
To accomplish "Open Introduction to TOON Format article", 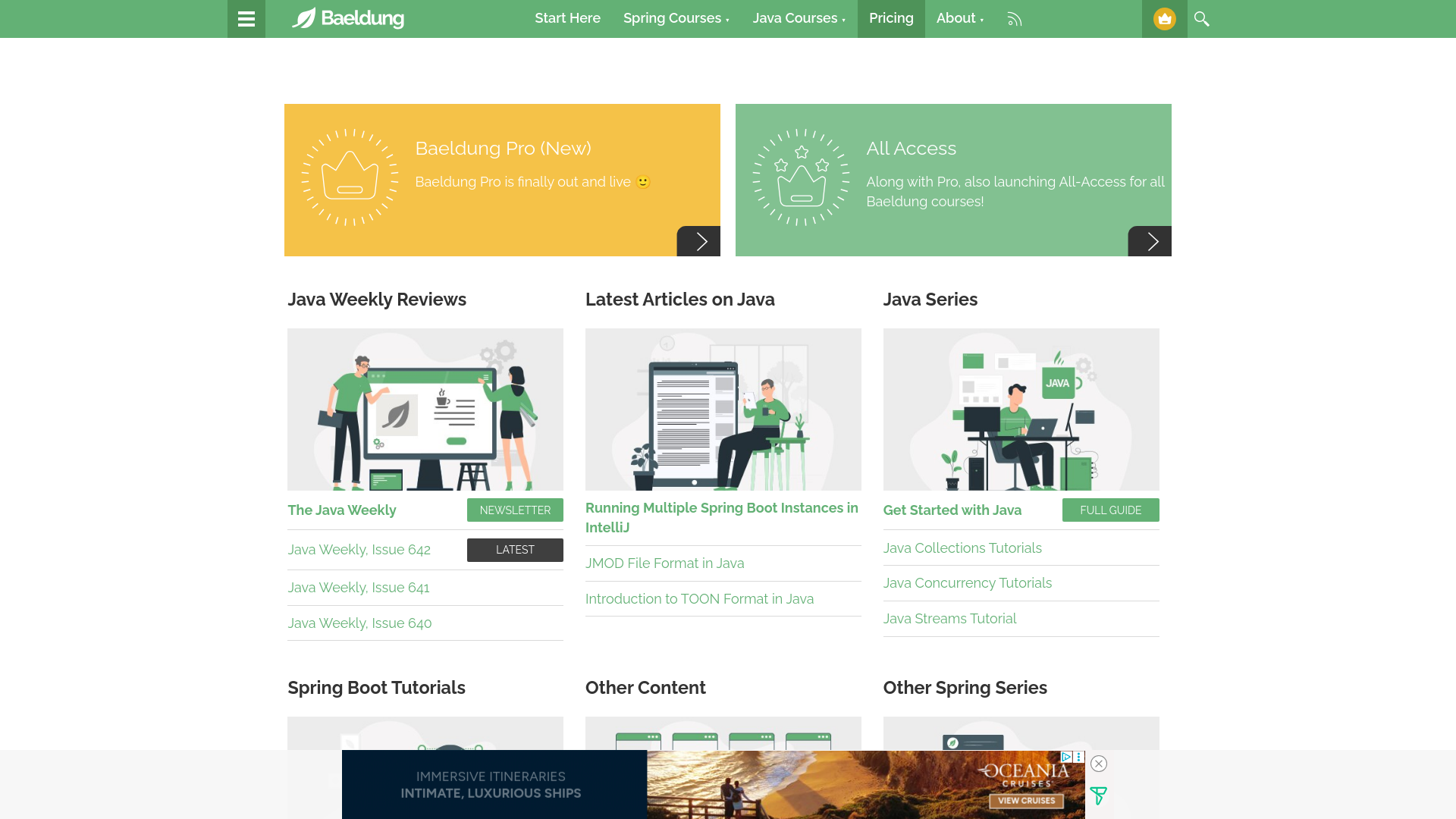I will pos(699,599).
